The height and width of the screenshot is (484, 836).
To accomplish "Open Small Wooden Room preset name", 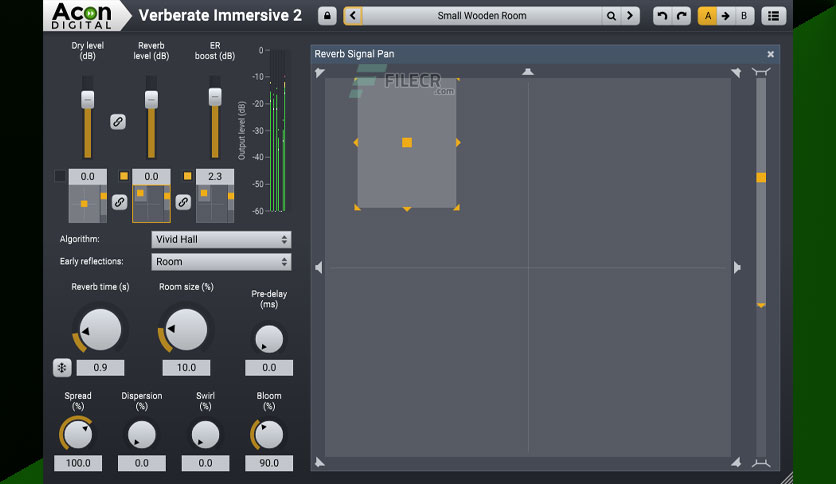I will [x=482, y=15].
